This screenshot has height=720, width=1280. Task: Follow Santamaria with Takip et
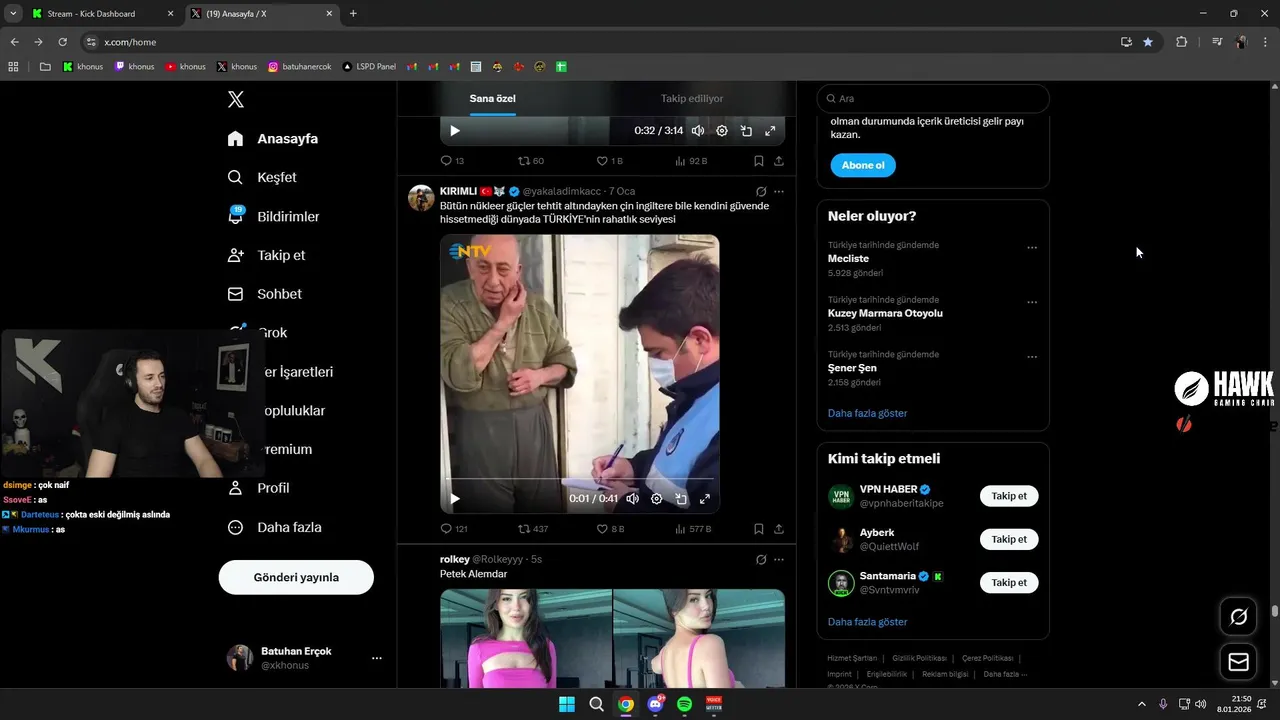[1009, 582]
